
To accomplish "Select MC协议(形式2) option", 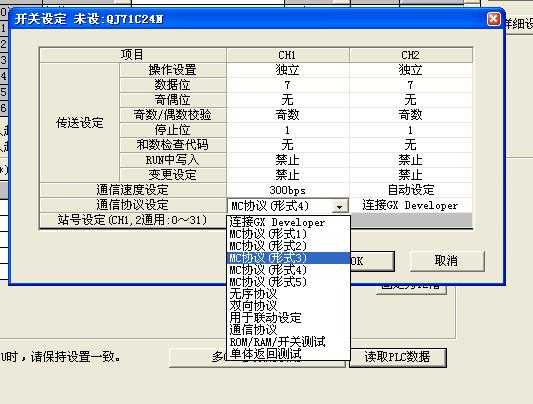I will (x=288, y=246).
